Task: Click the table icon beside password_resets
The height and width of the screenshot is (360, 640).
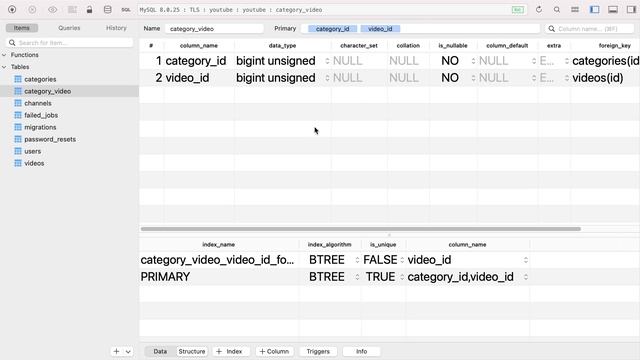Action: (18, 139)
